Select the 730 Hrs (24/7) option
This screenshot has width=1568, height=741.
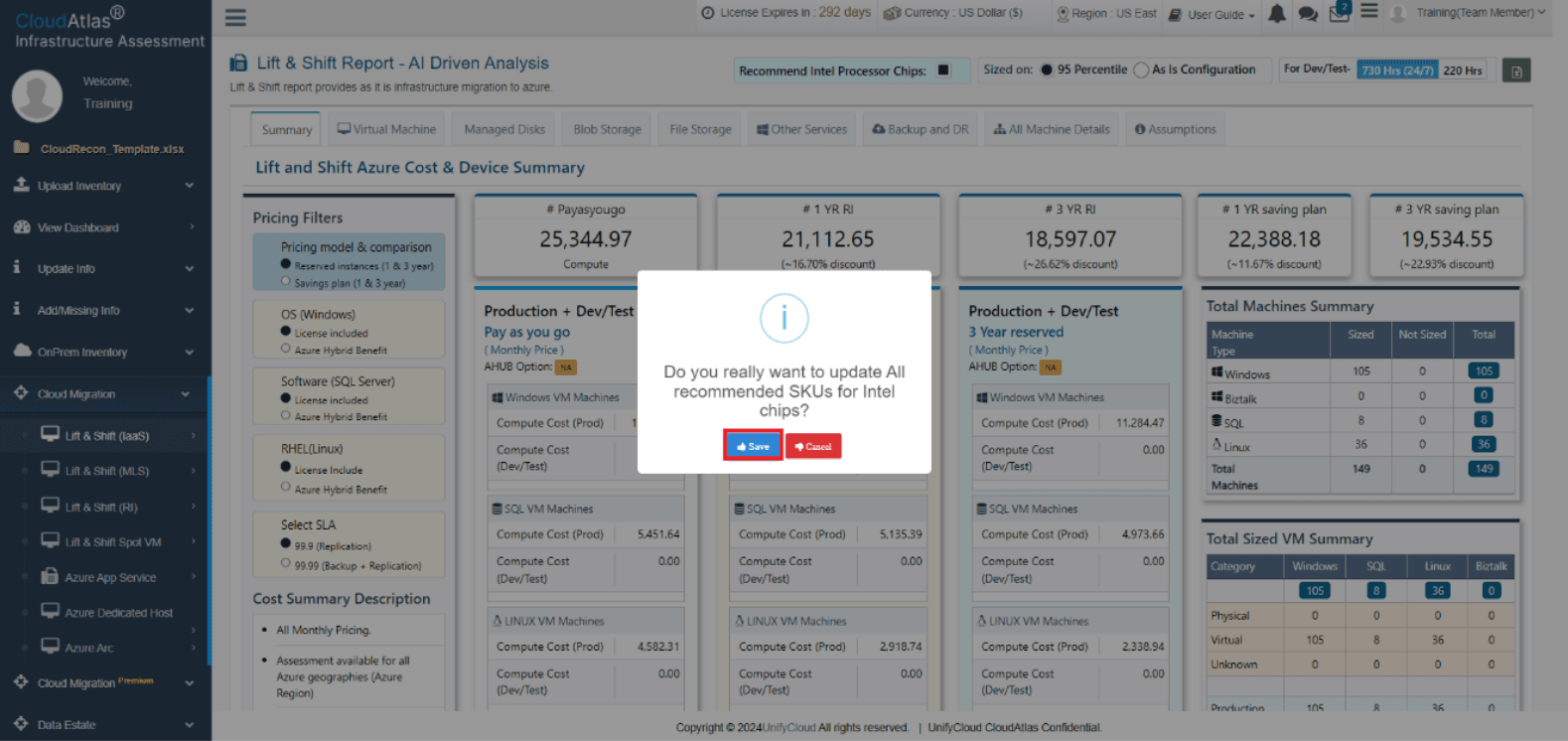tap(1397, 71)
